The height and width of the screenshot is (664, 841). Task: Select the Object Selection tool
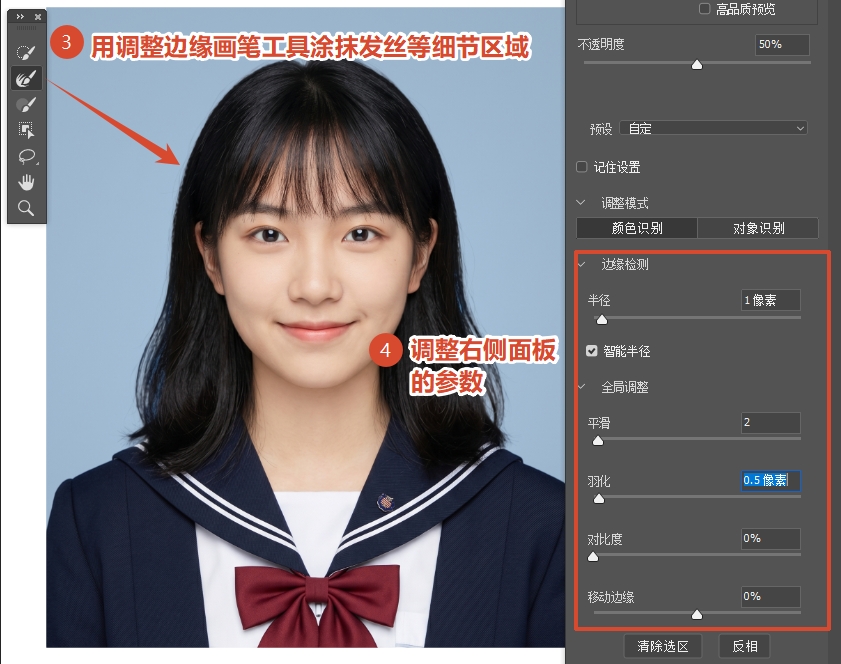[27, 129]
